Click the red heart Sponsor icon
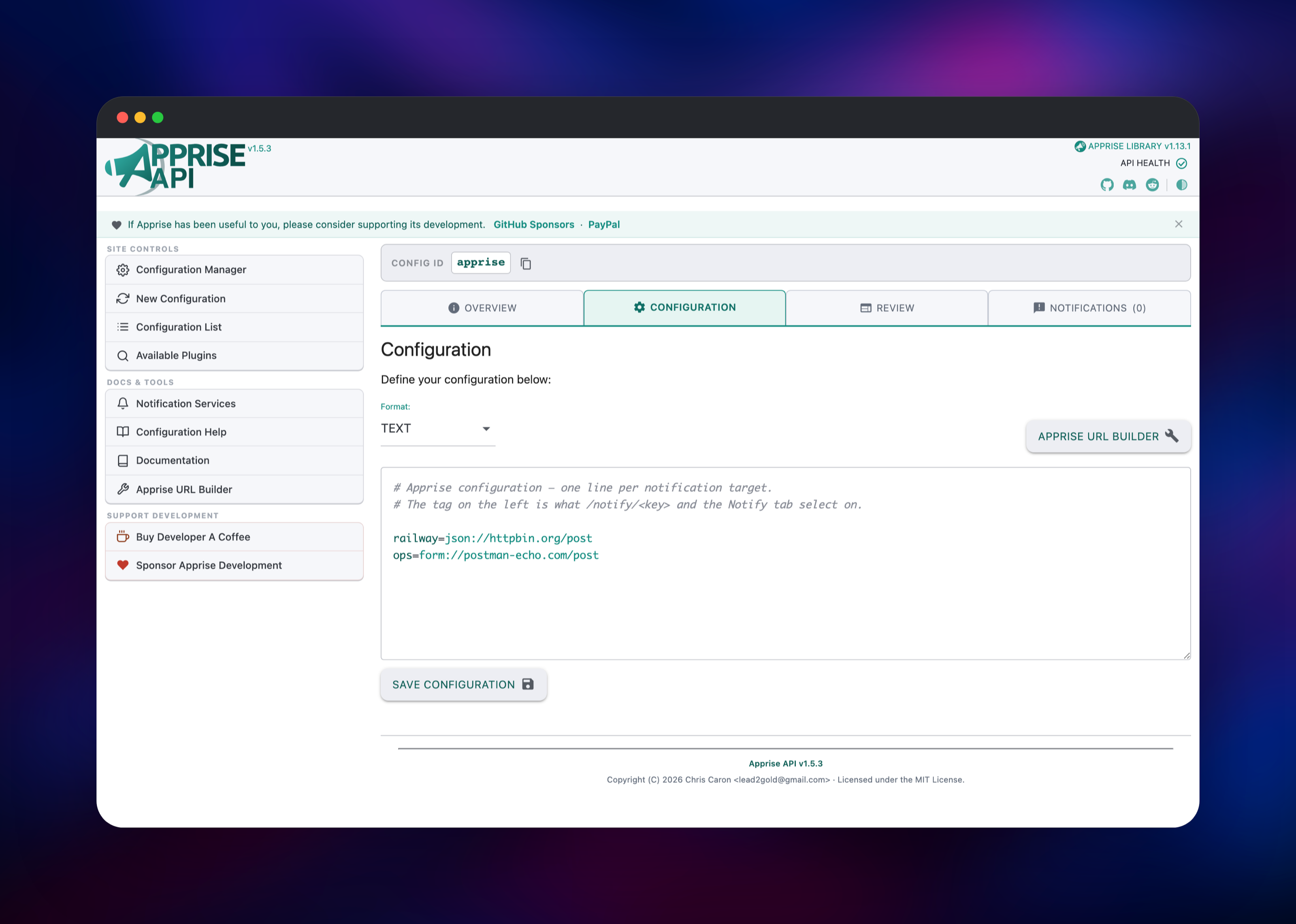The image size is (1296, 924). coord(123,565)
